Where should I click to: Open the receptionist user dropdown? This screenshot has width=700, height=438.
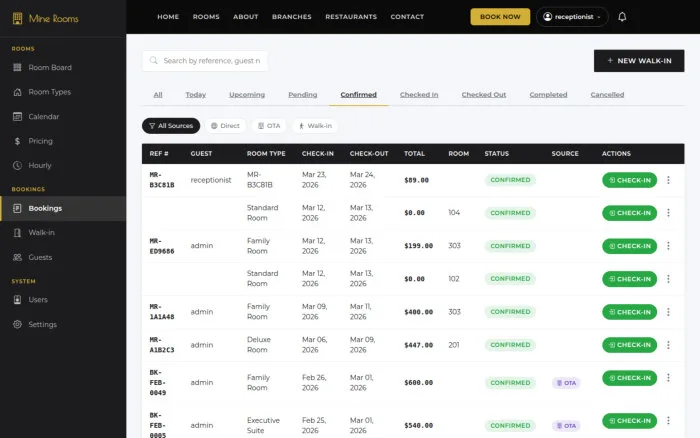[572, 17]
